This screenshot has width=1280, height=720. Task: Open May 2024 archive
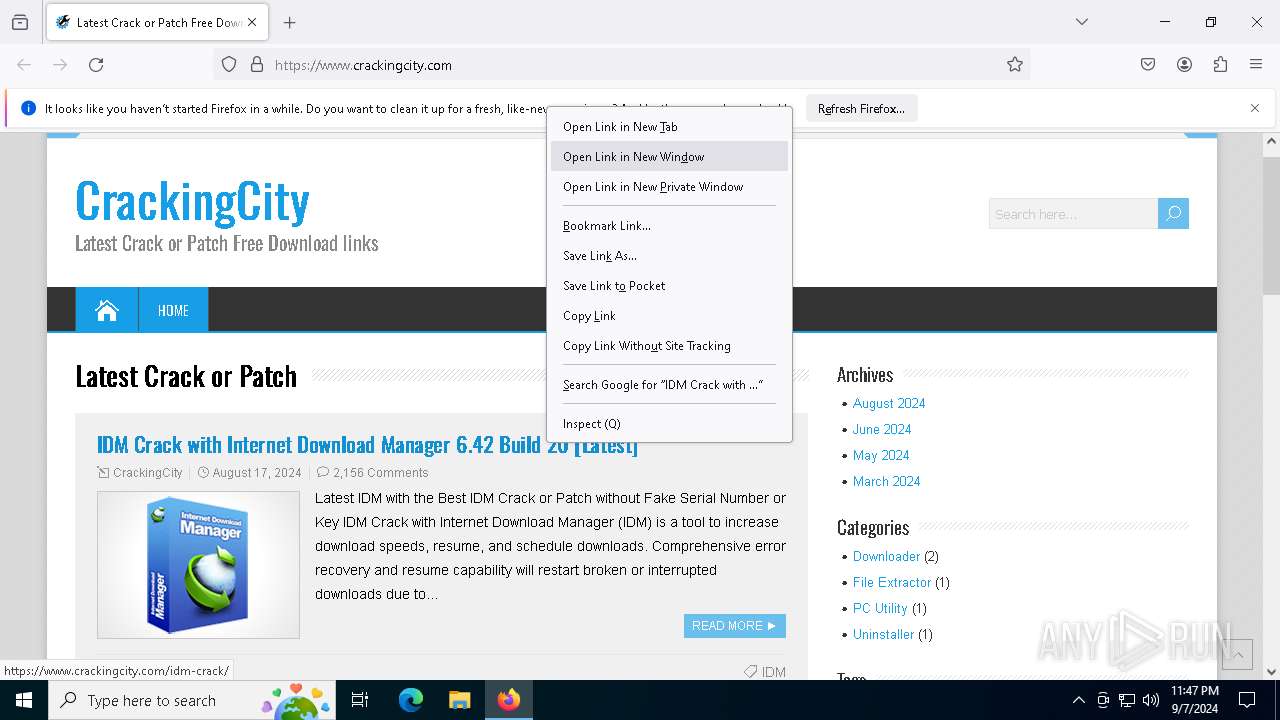(881, 456)
